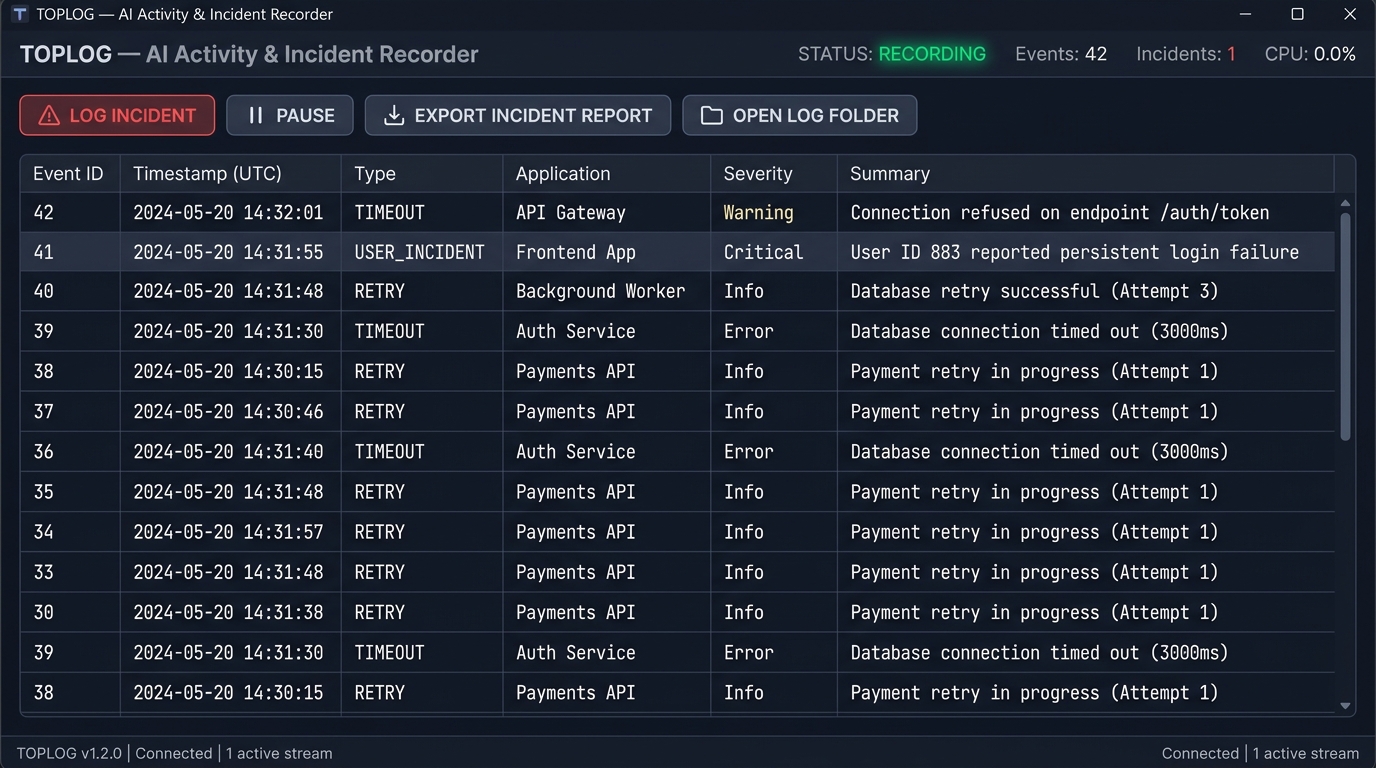Click the "USER_INCIDENT" type cell
1376x768 pixels.
pos(419,252)
